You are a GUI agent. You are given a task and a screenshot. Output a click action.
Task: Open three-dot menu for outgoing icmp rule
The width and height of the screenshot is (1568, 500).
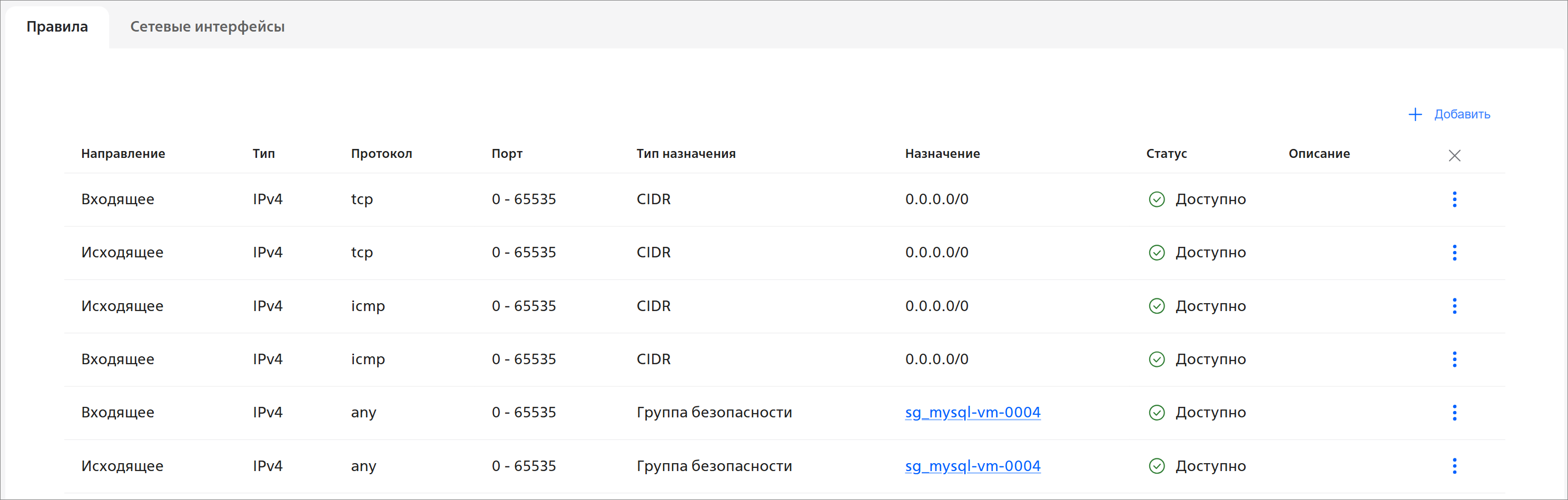(1454, 306)
